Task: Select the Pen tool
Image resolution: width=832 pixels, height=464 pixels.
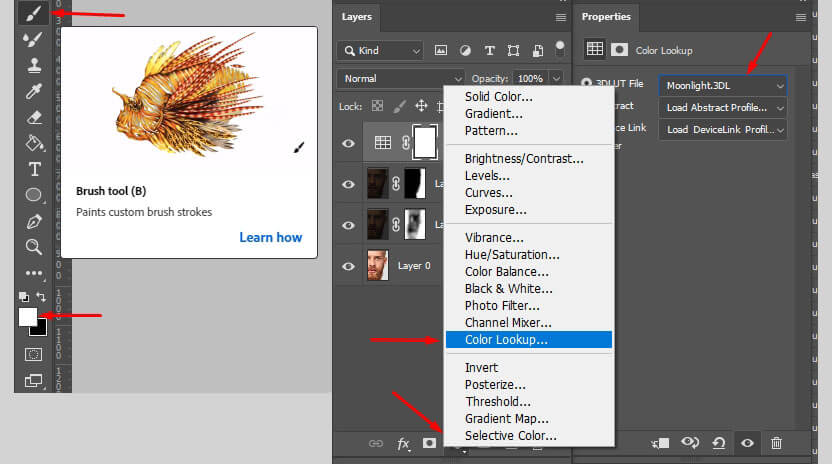Action: click(x=34, y=221)
